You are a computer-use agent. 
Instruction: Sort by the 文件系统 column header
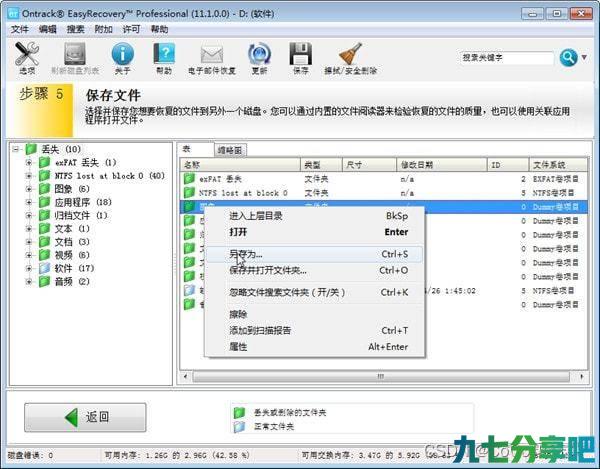(x=558, y=165)
